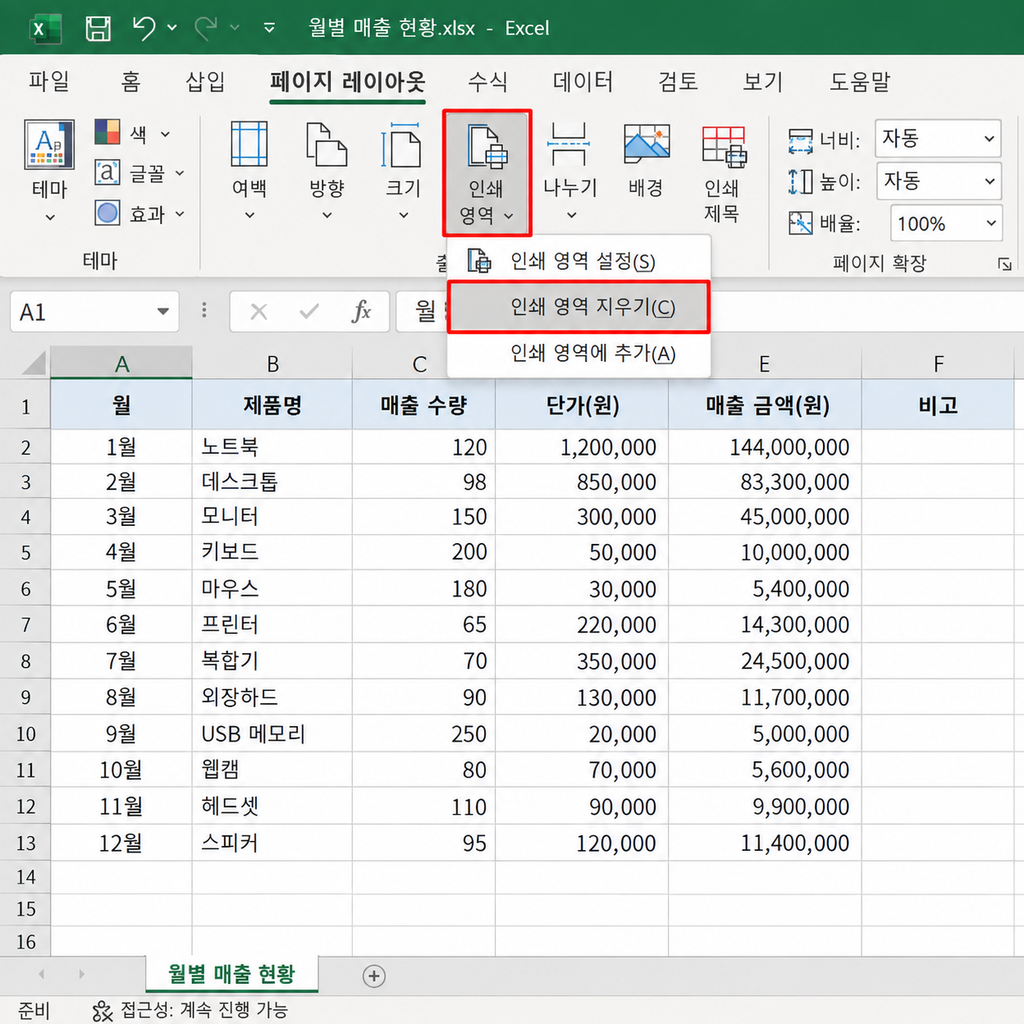The height and width of the screenshot is (1024, 1024).
Task: Cancel formula entry with the X icon
Action: [259, 312]
